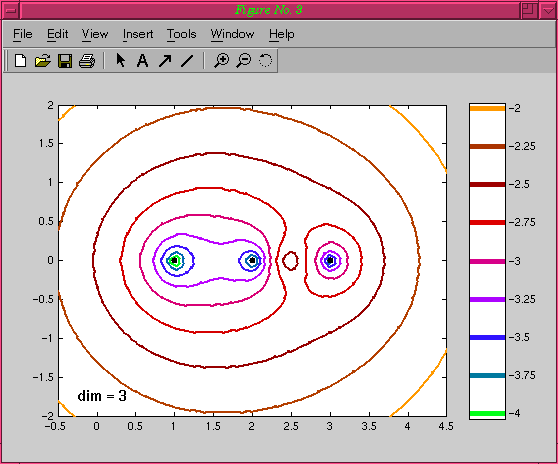Toggle the Zoom Out magnifier
Screen dimensions: 558x464
[244, 60]
